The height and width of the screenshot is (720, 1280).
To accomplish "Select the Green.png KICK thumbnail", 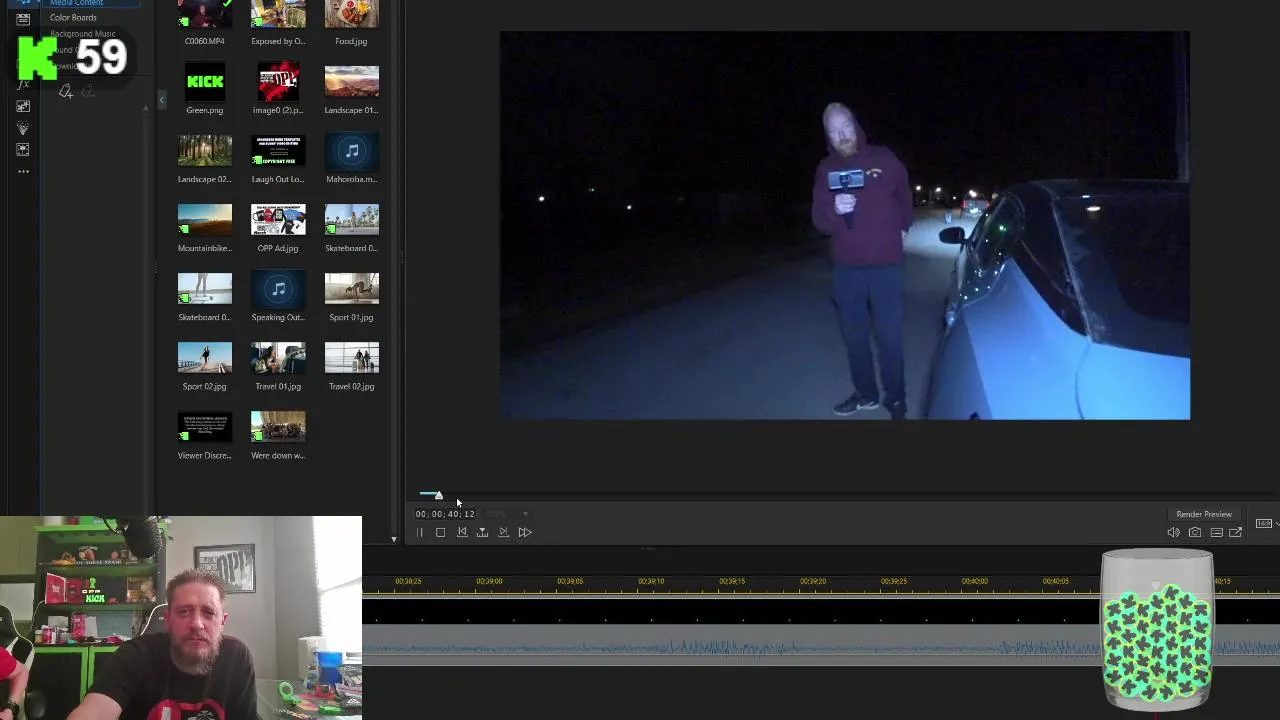I will click(205, 82).
